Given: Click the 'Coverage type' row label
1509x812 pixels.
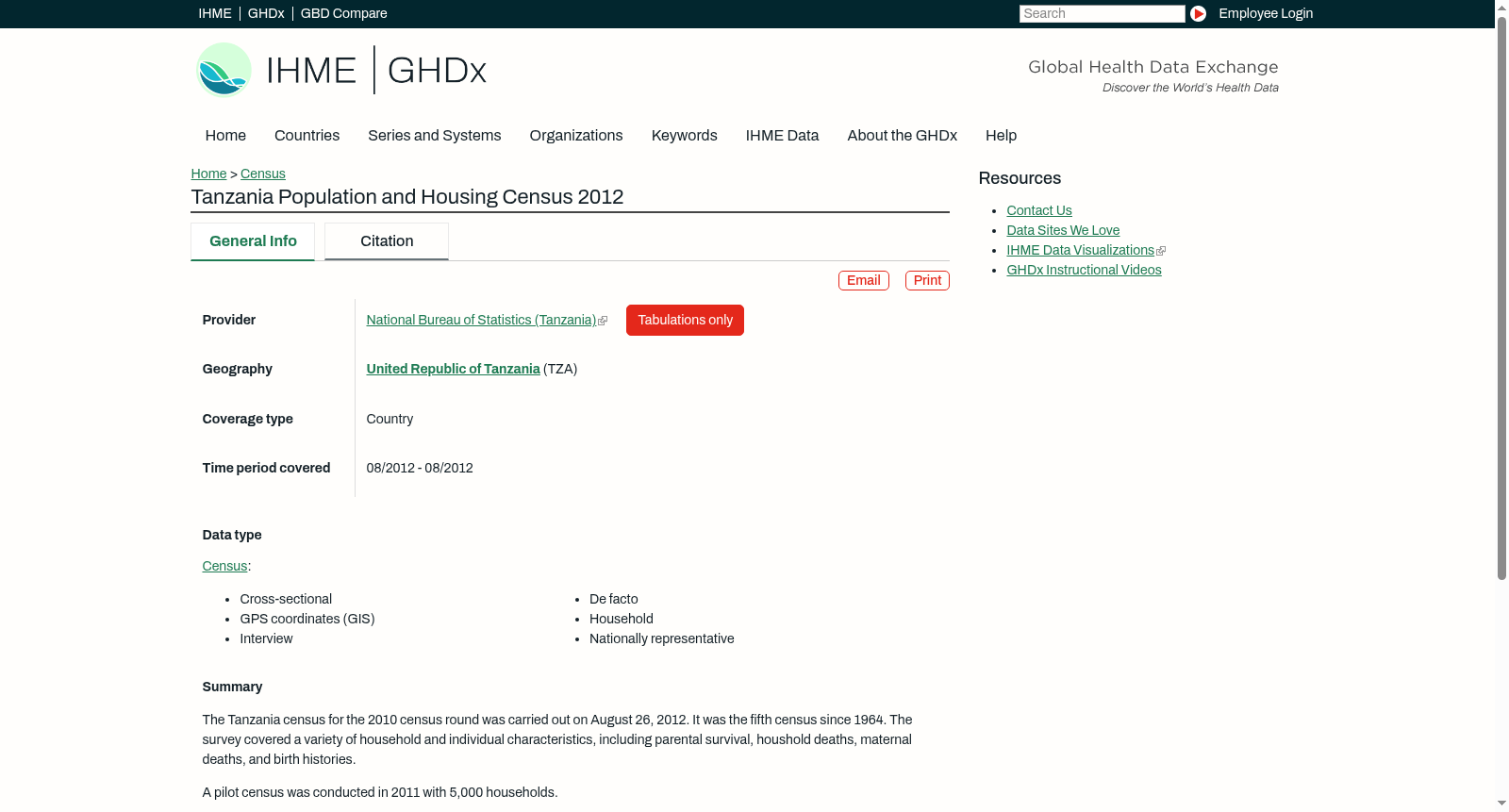Looking at the screenshot, I should pyautogui.click(x=247, y=419).
